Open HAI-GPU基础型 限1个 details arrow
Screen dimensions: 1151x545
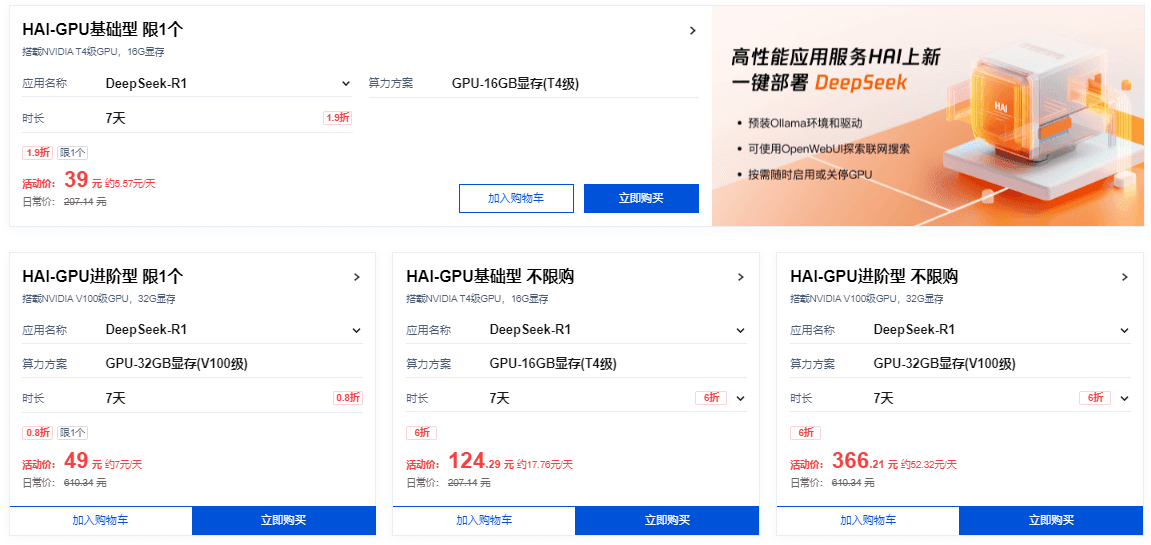coord(692,30)
